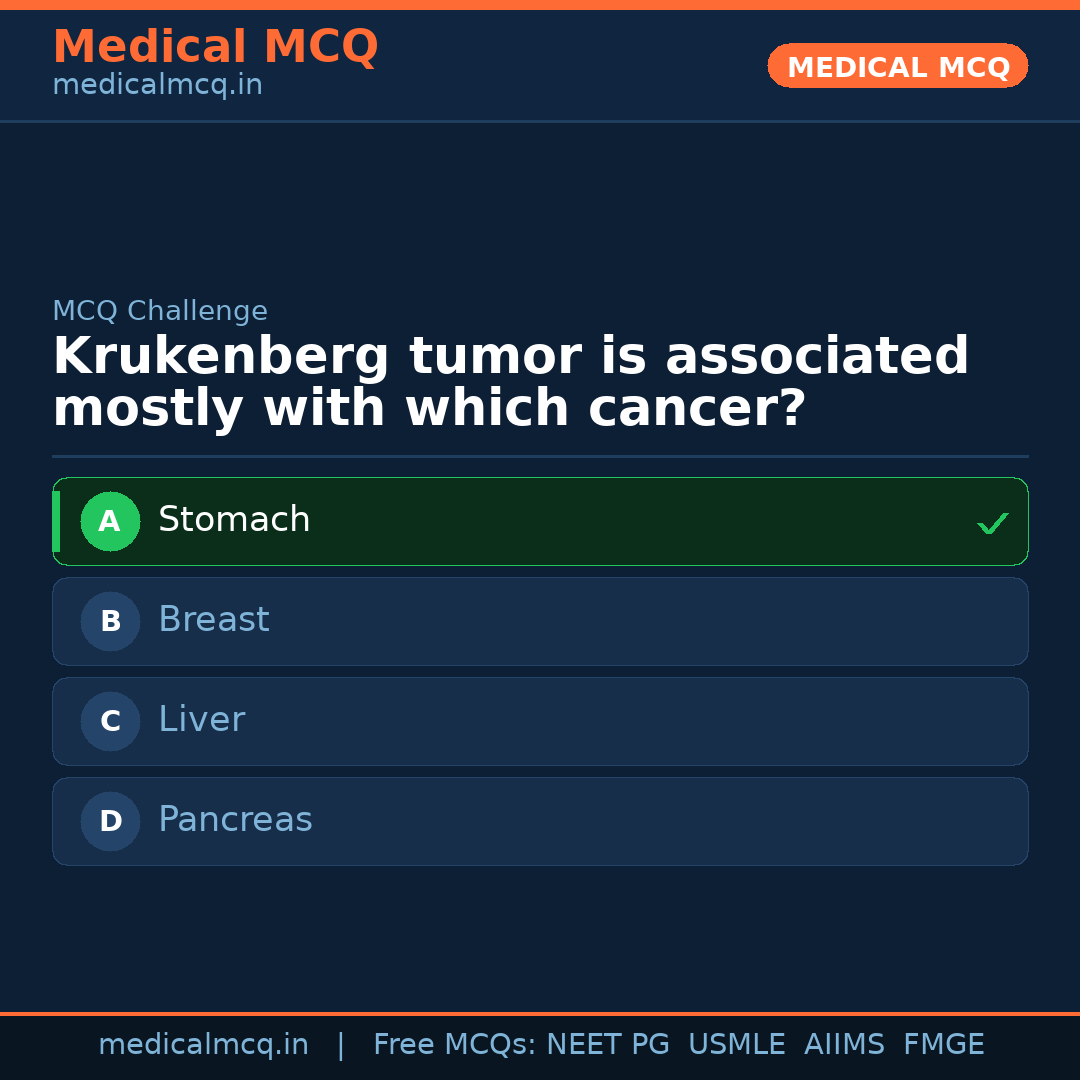This screenshot has width=1080, height=1080.
Task: Click the green left bar on option A
Action: 57,521
